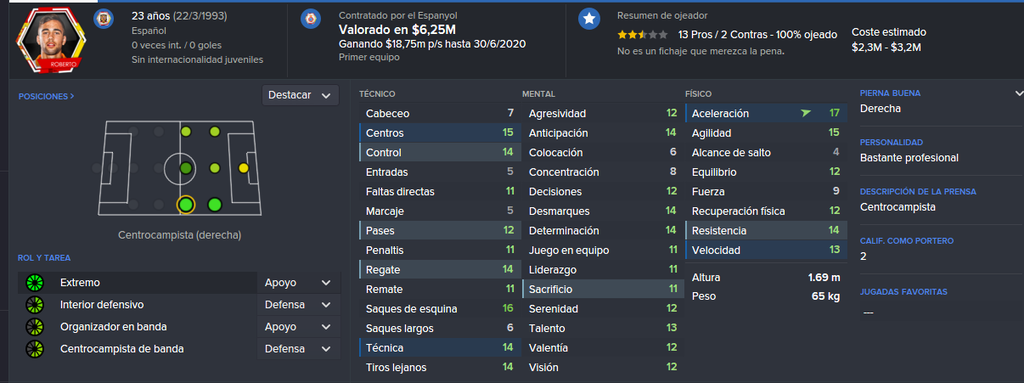
Task: Click the Extremo role suitability circle icon
Action: point(34,283)
